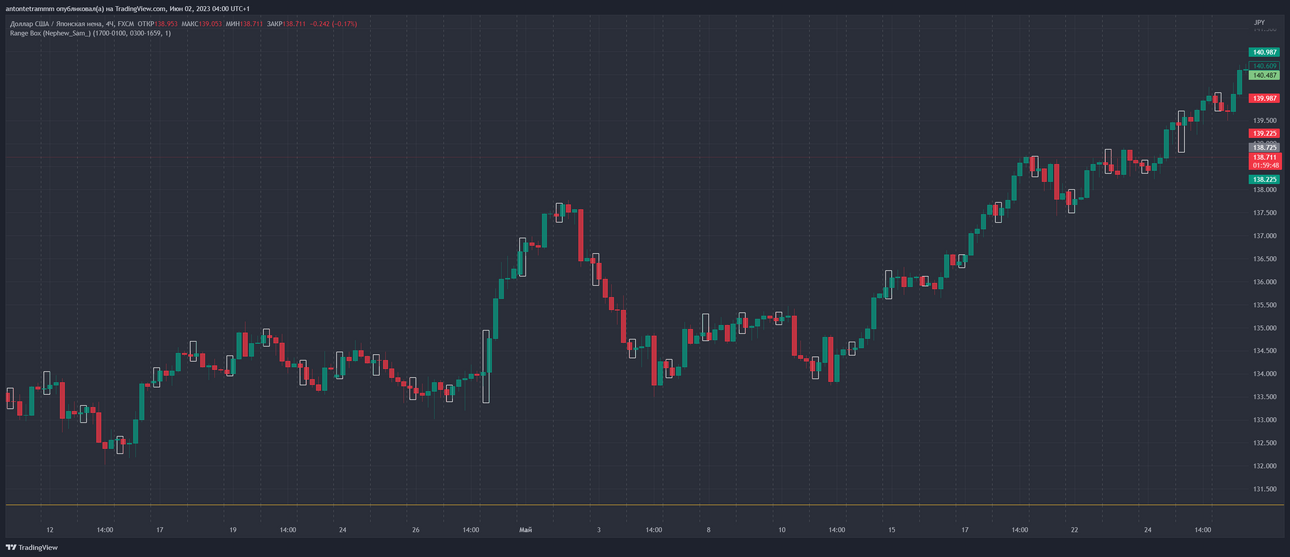Click the 14:00 label between 12 and 17
Screen dimensions: 1290x557
tap(105, 530)
